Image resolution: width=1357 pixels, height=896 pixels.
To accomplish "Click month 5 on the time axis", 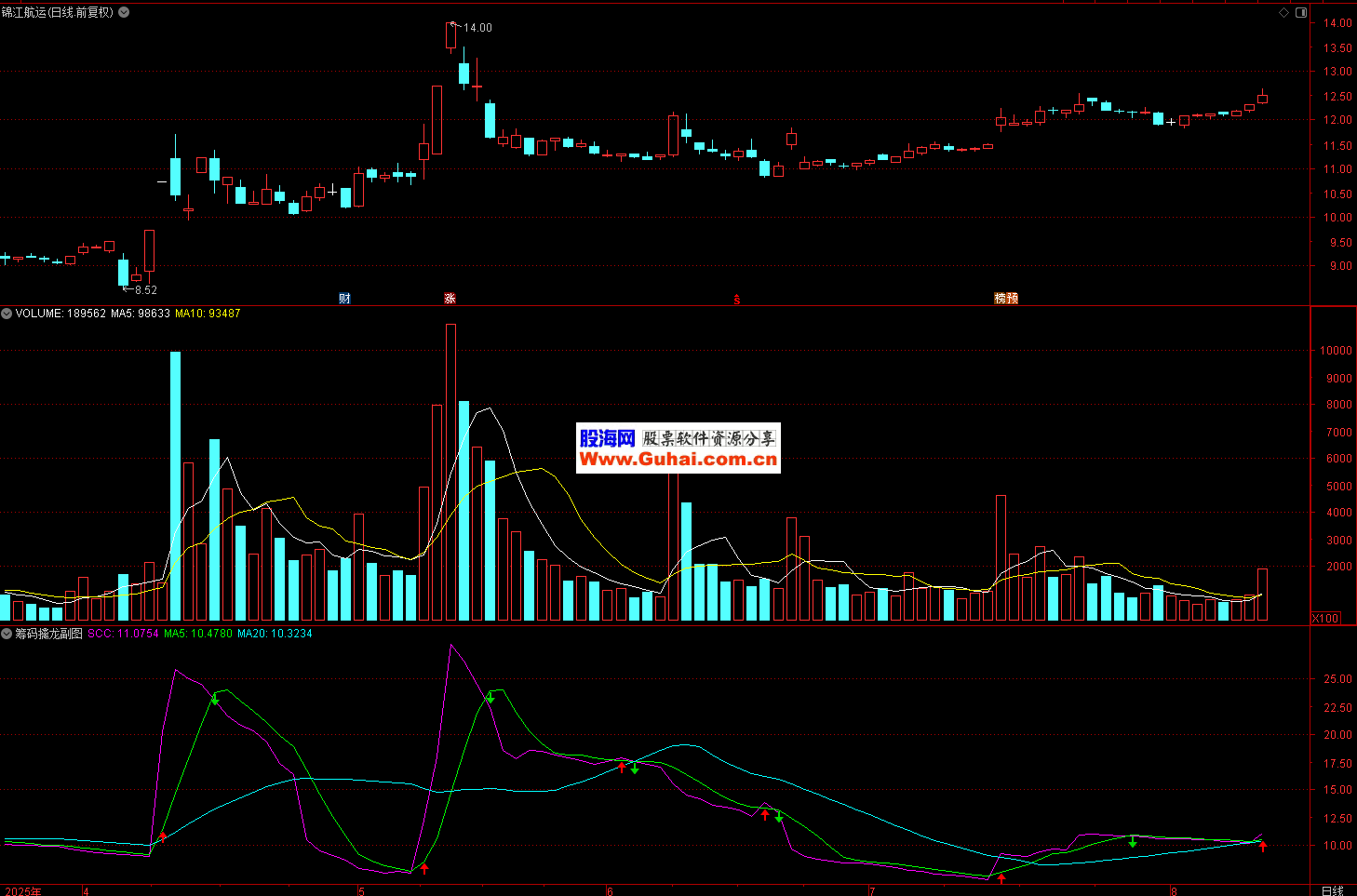I will tap(361, 891).
